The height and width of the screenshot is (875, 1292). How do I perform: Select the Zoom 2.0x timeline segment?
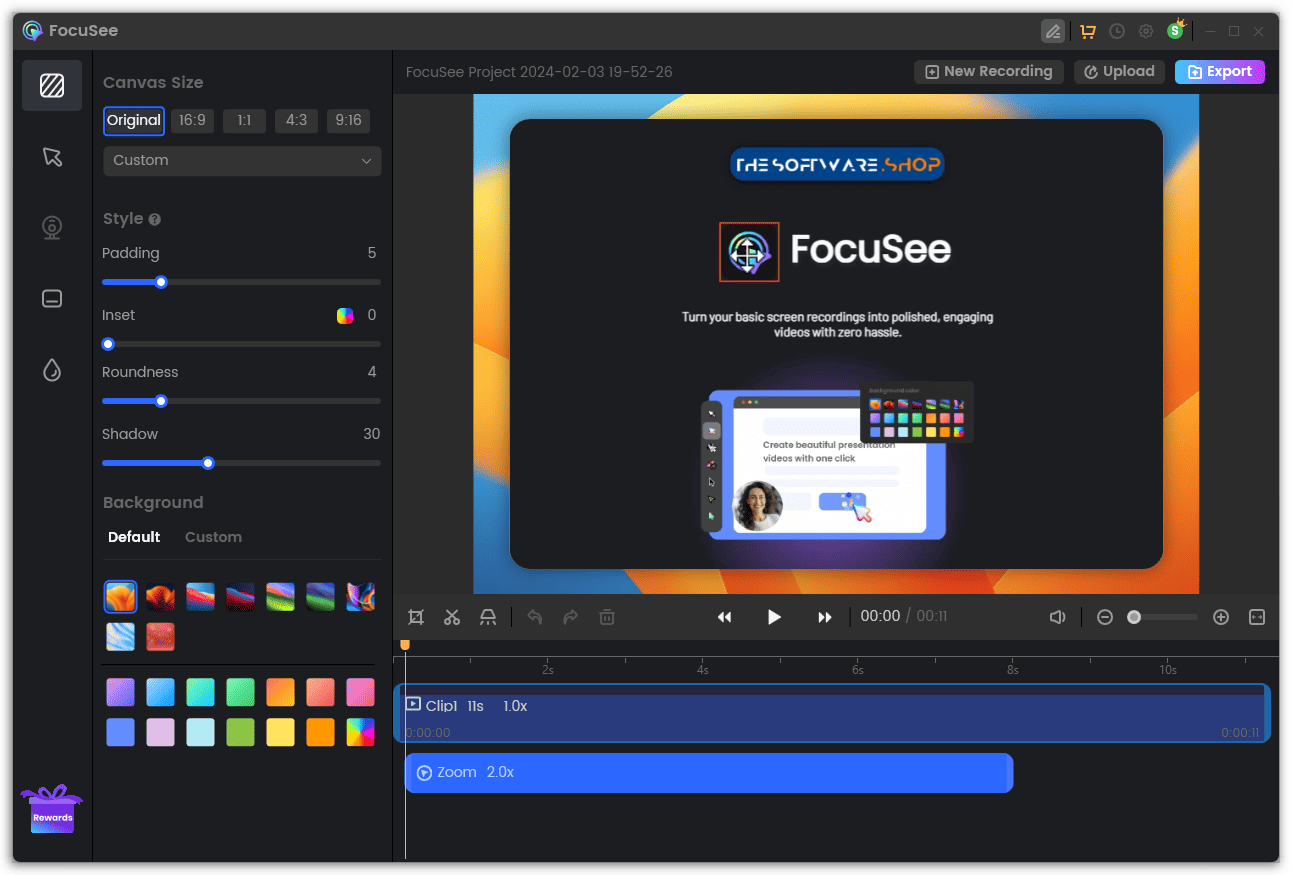coord(709,773)
